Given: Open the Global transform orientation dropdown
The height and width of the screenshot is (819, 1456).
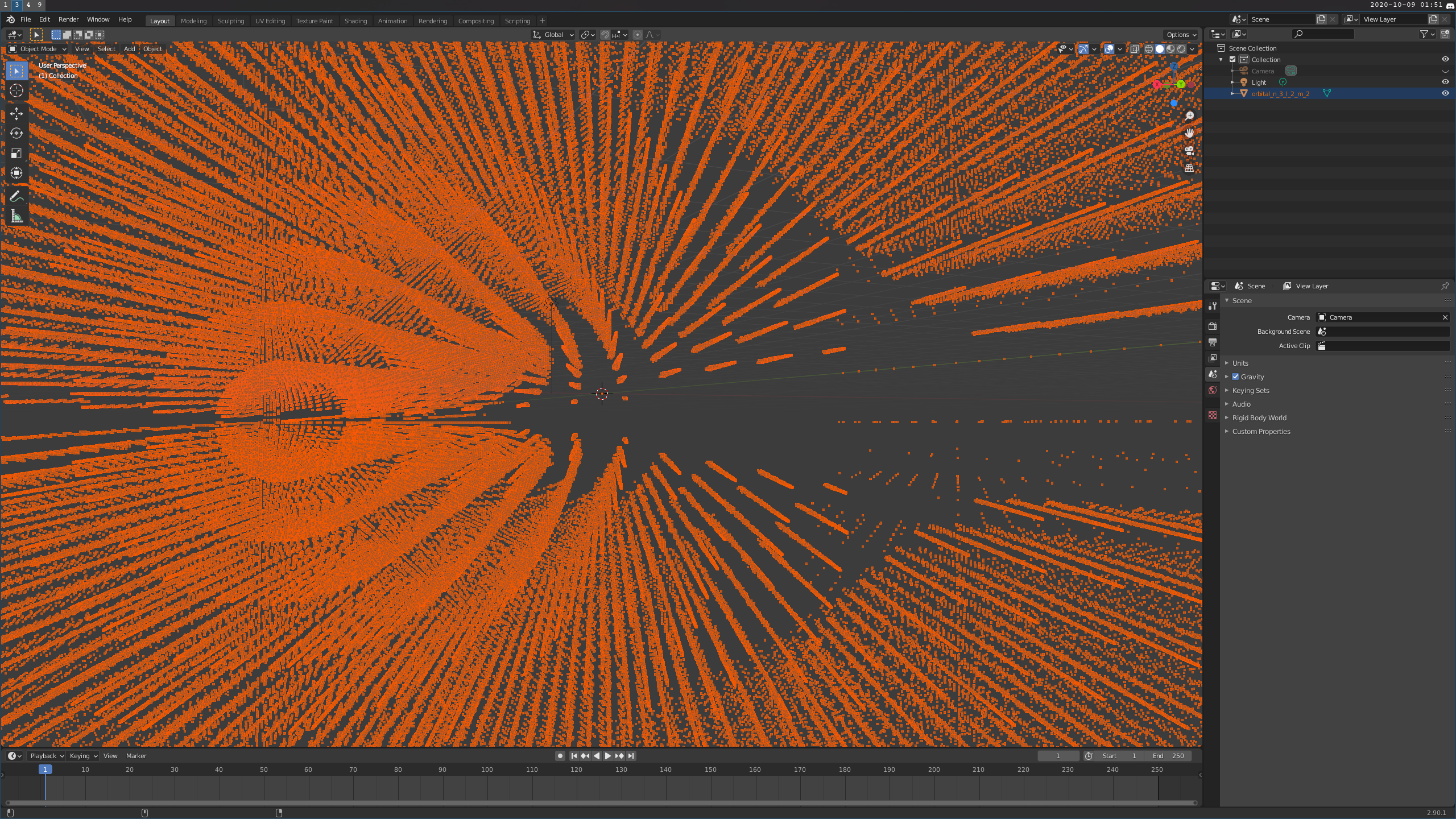Looking at the screenshot, I should pyautogui.click(x=553, y=35).
